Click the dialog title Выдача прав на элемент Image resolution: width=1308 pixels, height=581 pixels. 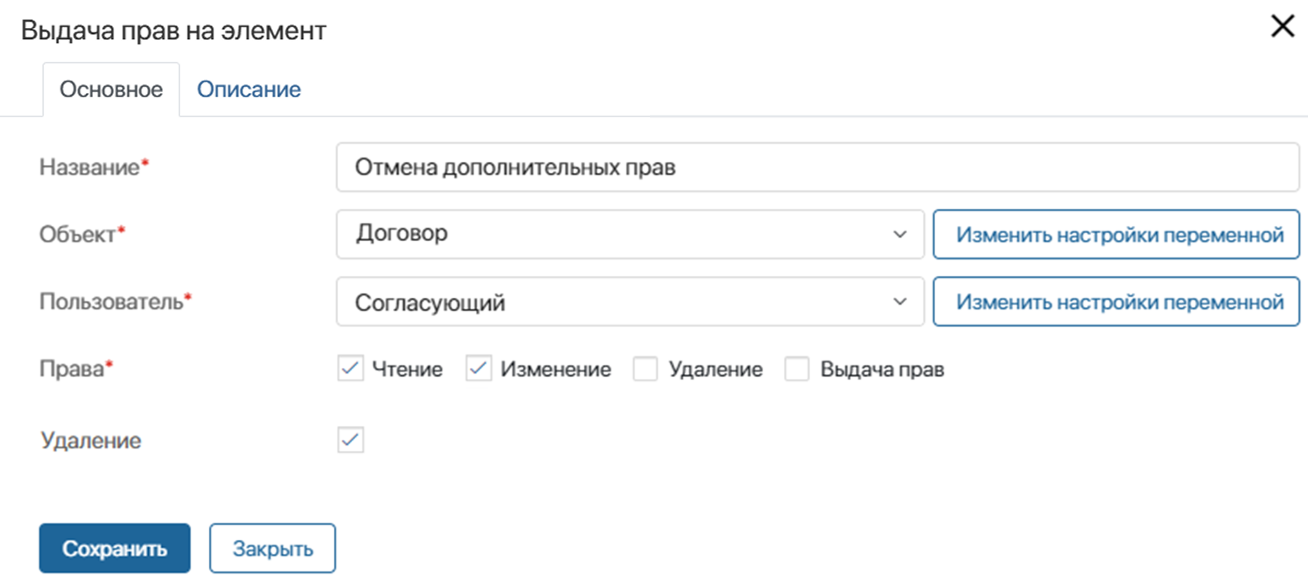174,30
